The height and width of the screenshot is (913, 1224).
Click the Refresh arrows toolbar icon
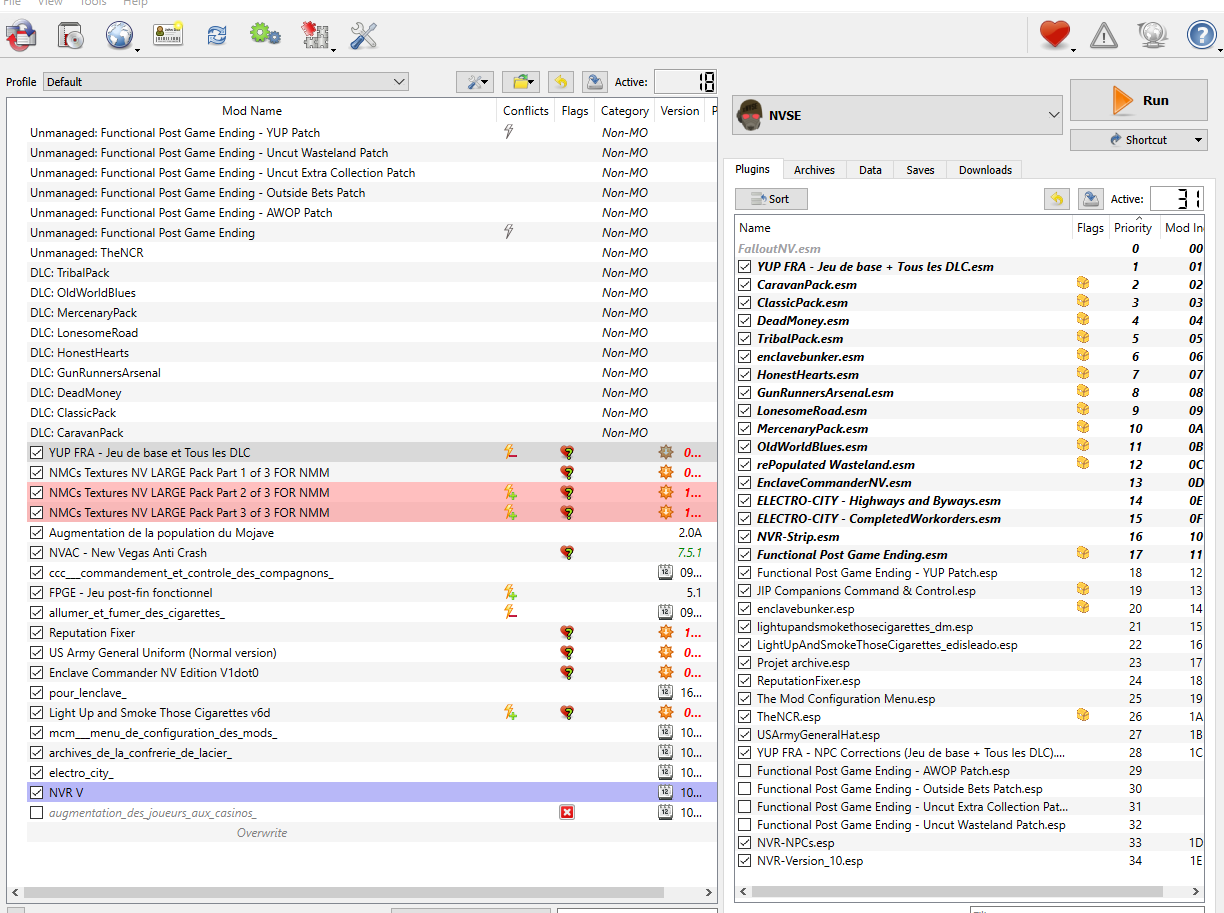(x=216, y=37)
